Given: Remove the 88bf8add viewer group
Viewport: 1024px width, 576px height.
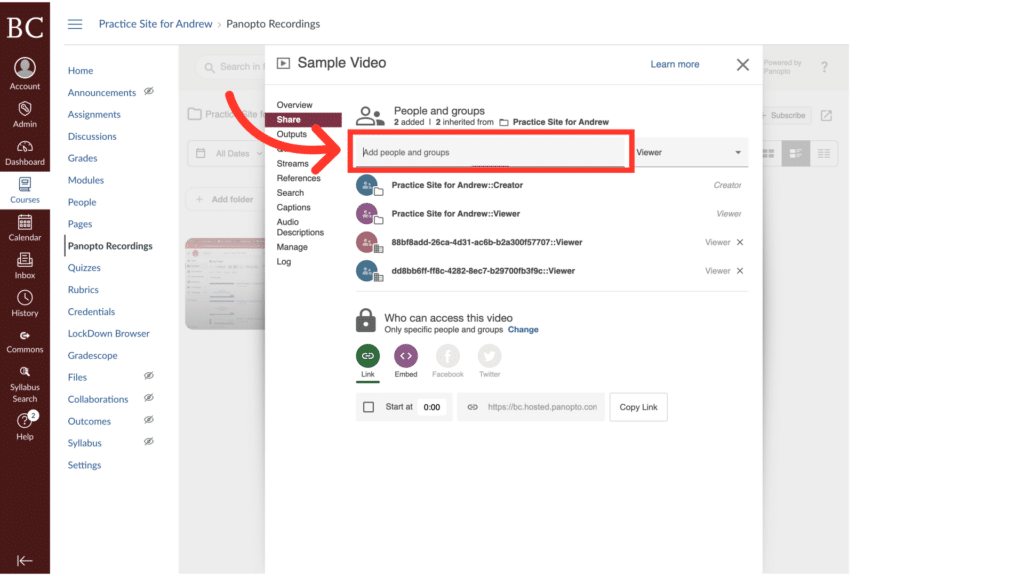Looking at the screenshot, I should pyautogui.click(x=740, y=242).
